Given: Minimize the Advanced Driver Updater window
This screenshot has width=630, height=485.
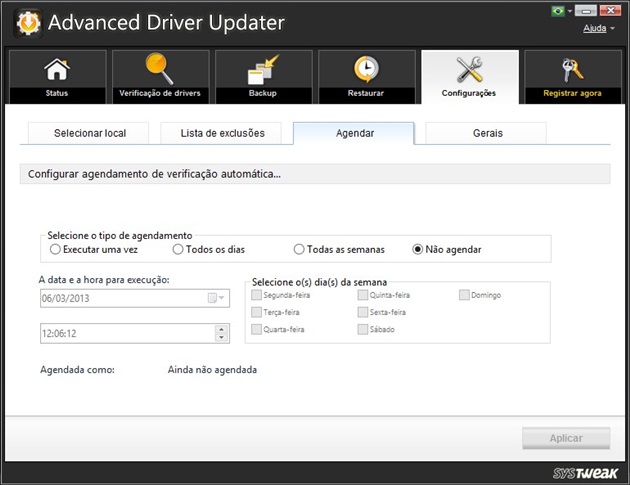Looking at the screenshot, I should [586, 11].
